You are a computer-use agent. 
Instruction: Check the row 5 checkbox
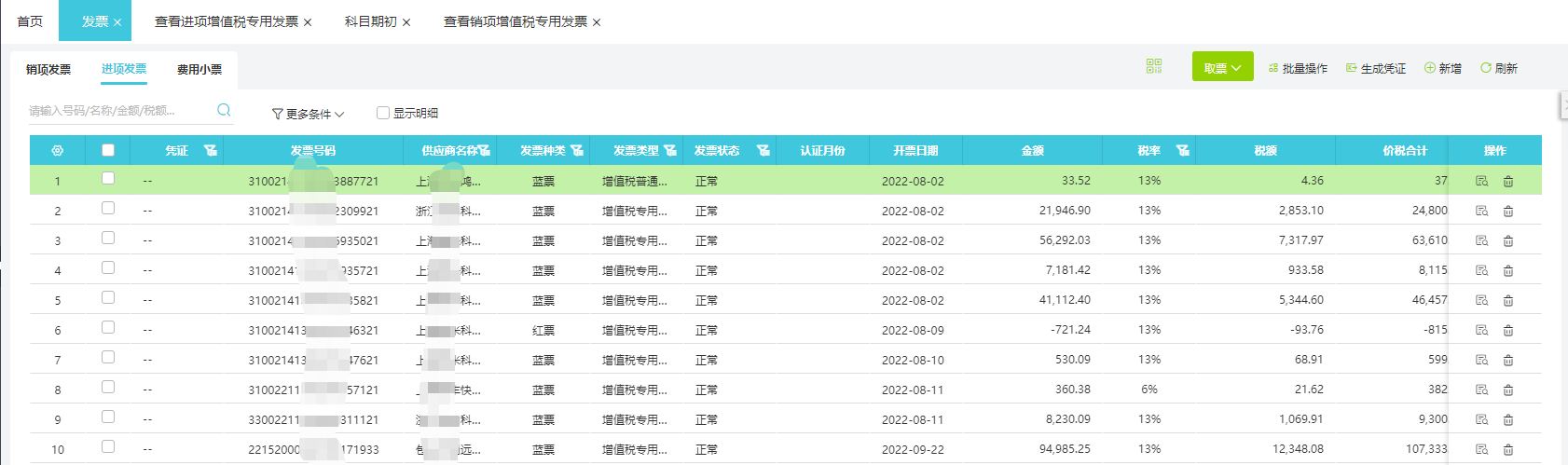(108, 297)
